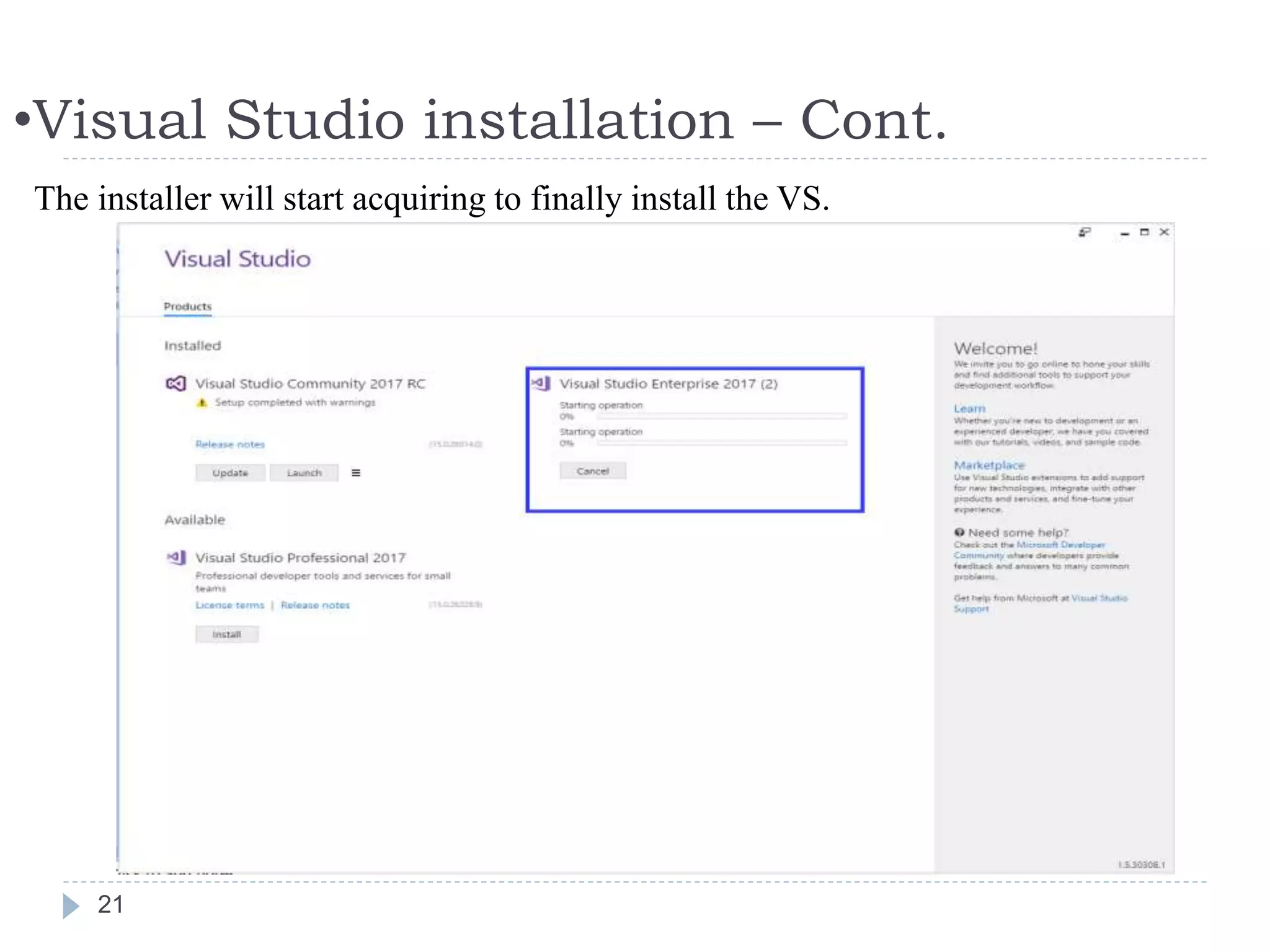
Task: Minimize the installer window
Action: coord(1124,233)
